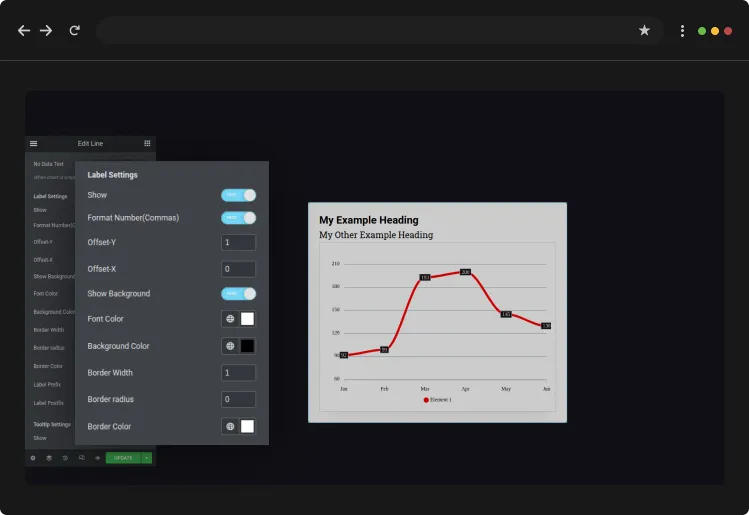
Task: Bookmark page with the star icon
Action: click(x=644, y=31)
